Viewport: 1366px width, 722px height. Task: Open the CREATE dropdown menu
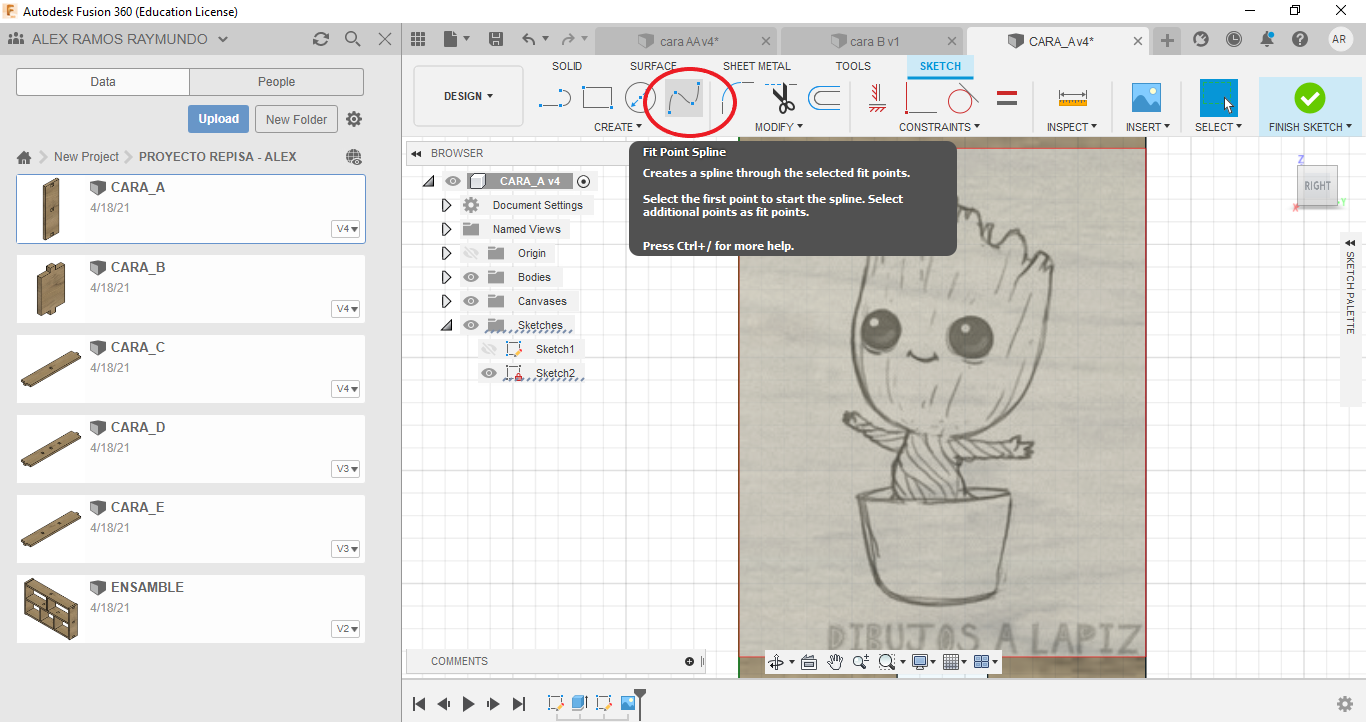click(x=618, y=127)
